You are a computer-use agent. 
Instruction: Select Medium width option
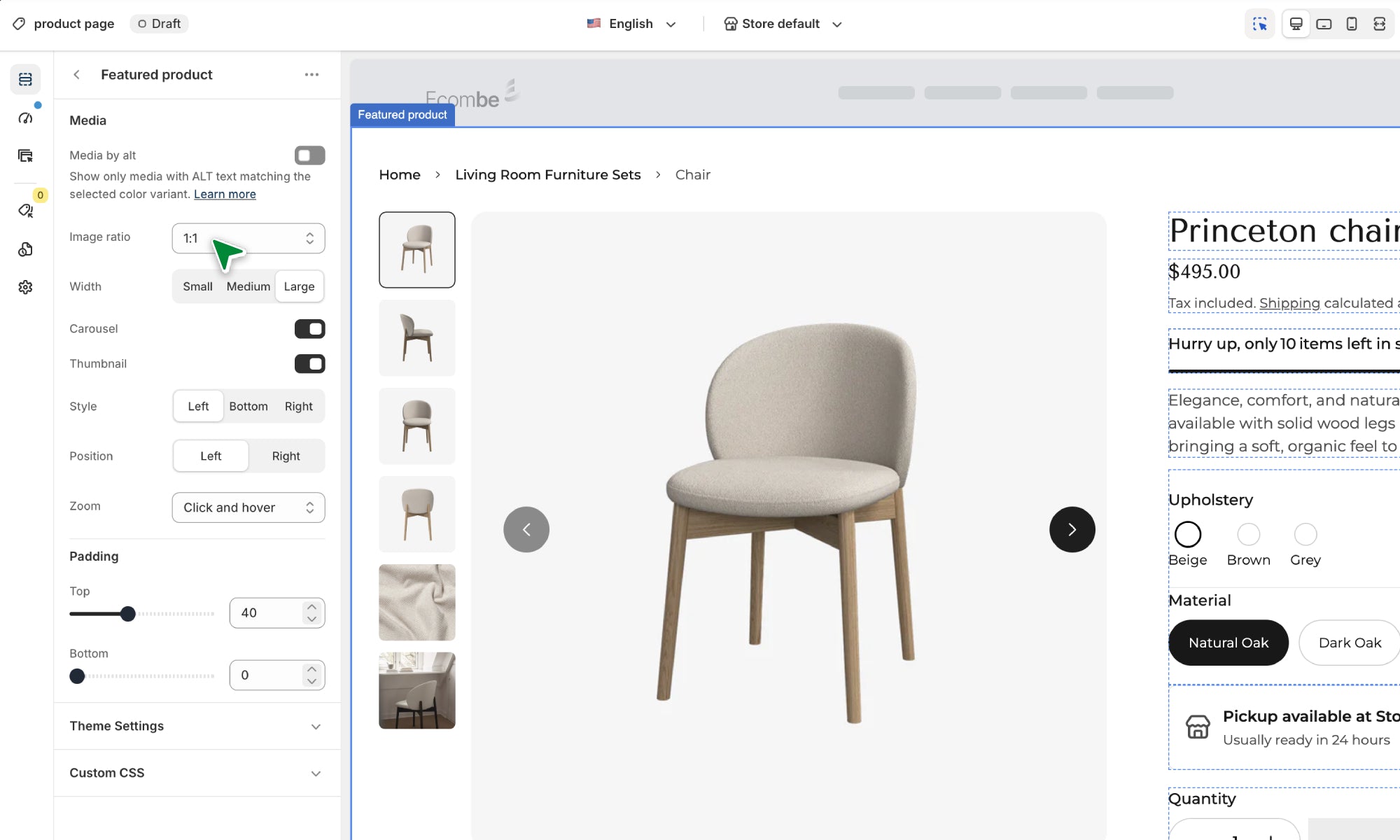pyautogui.click(x=248, y=286)
